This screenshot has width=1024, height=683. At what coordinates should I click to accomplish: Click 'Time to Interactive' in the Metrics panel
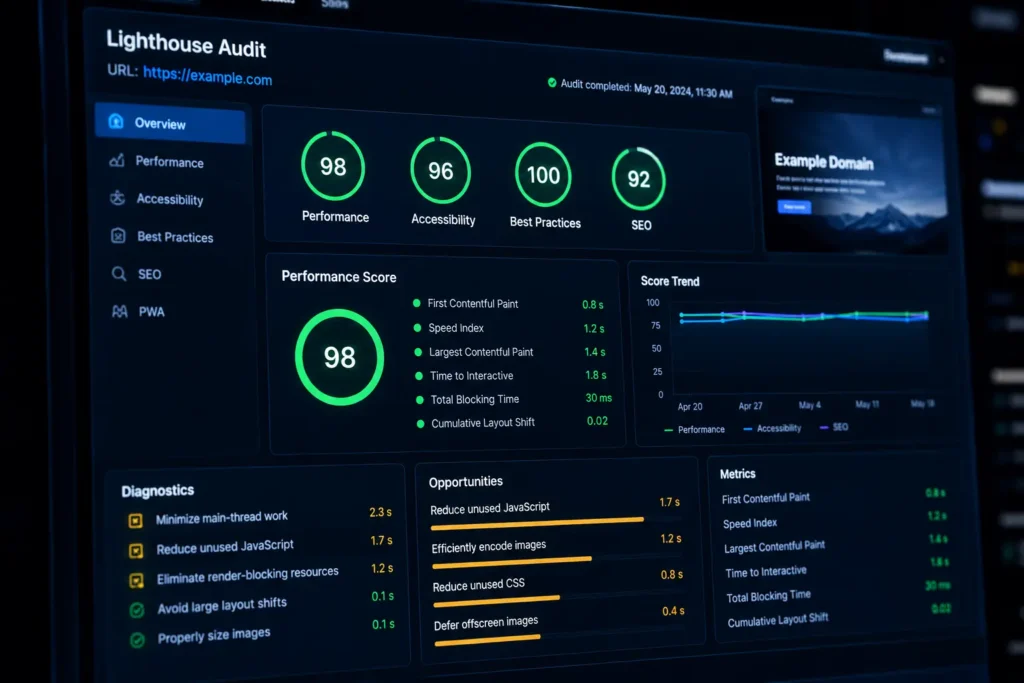pyautogui.click(x=765, y=572)
